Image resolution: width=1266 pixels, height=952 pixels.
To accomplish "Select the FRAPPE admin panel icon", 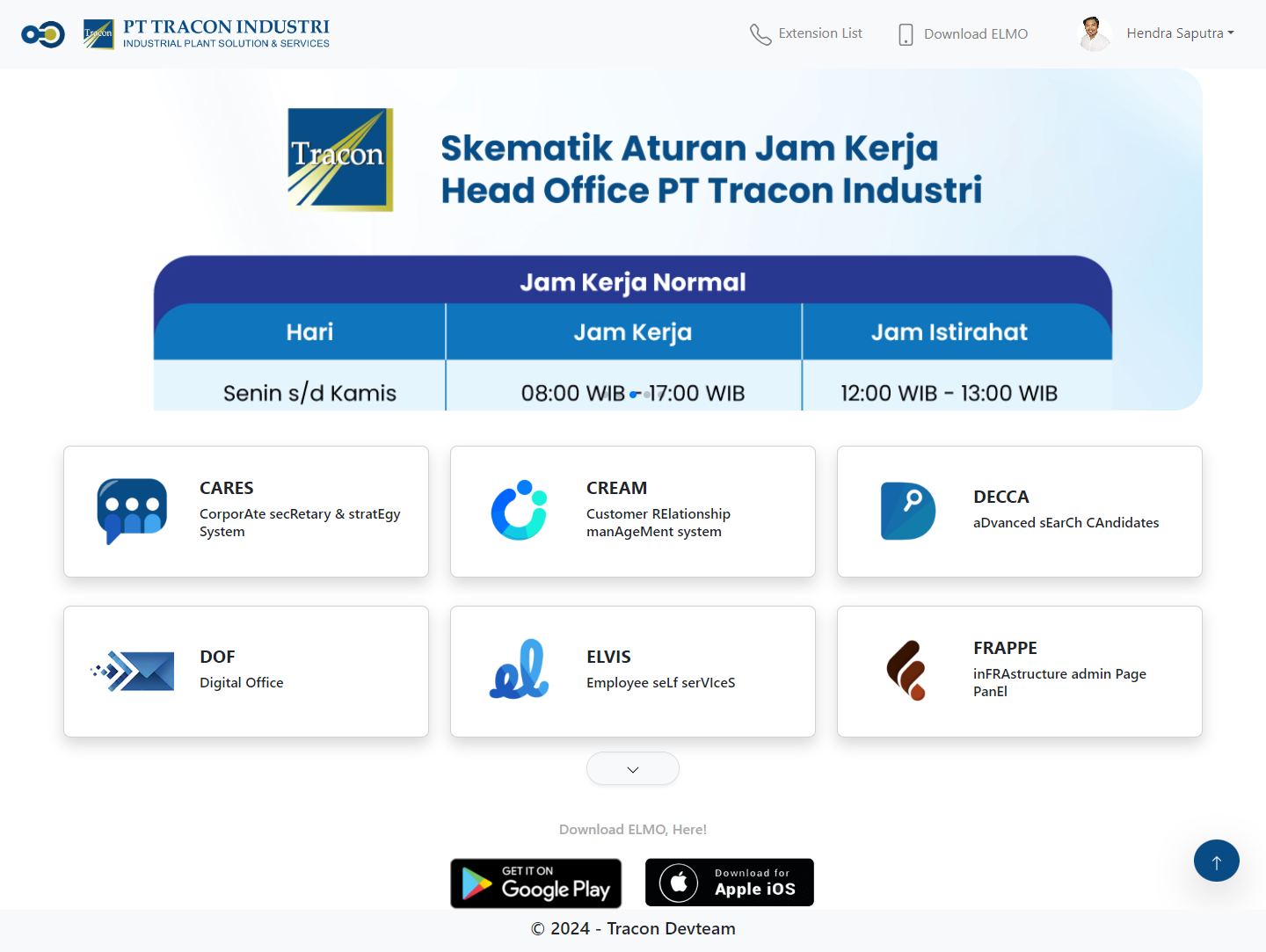I will click(x=907, y=671).
